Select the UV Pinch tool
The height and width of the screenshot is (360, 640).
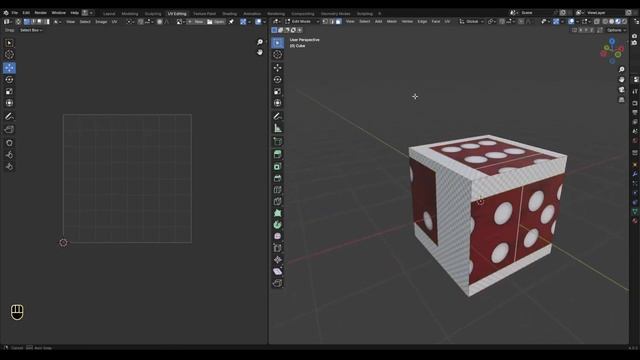[x=9, y=167]
